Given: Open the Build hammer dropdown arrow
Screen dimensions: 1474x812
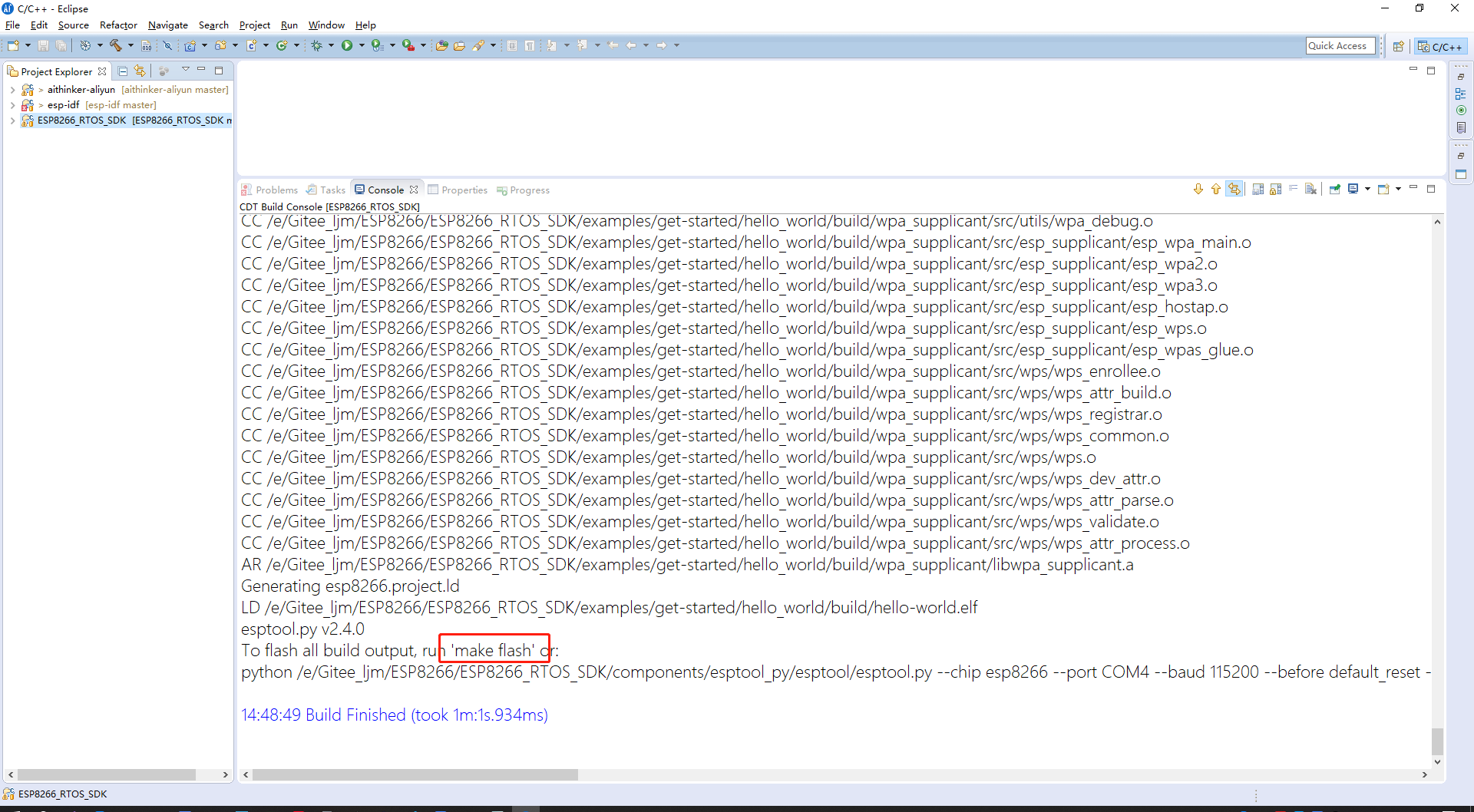Looking at the screenshot, I should 131,46.
